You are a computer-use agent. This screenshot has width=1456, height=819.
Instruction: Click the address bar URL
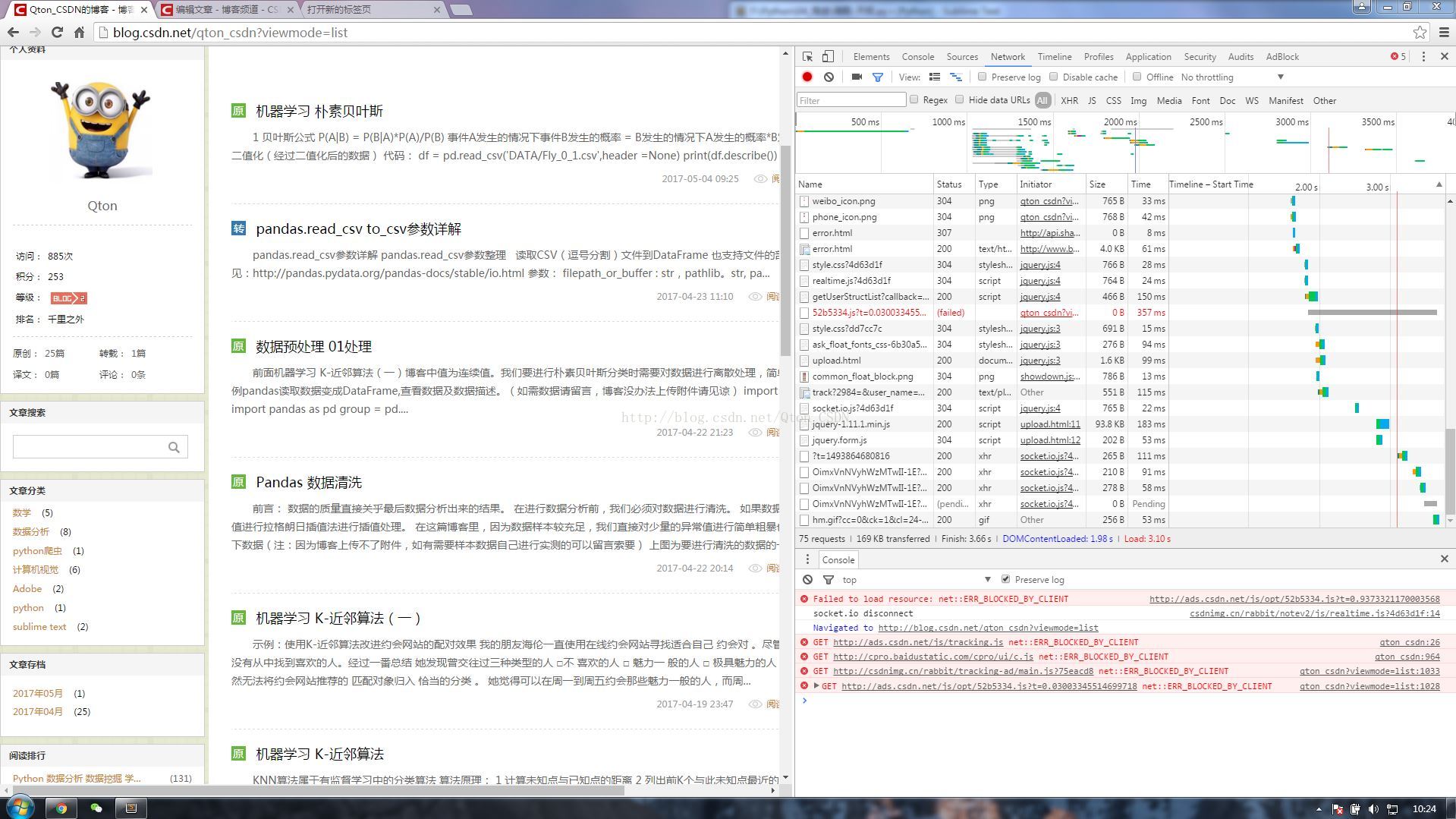(230, 32)
